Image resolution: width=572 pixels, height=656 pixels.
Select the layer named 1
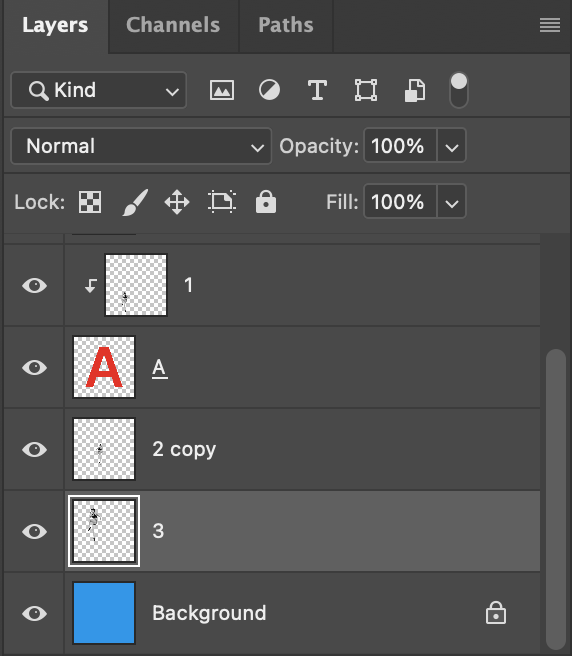(x=188, y=285)
